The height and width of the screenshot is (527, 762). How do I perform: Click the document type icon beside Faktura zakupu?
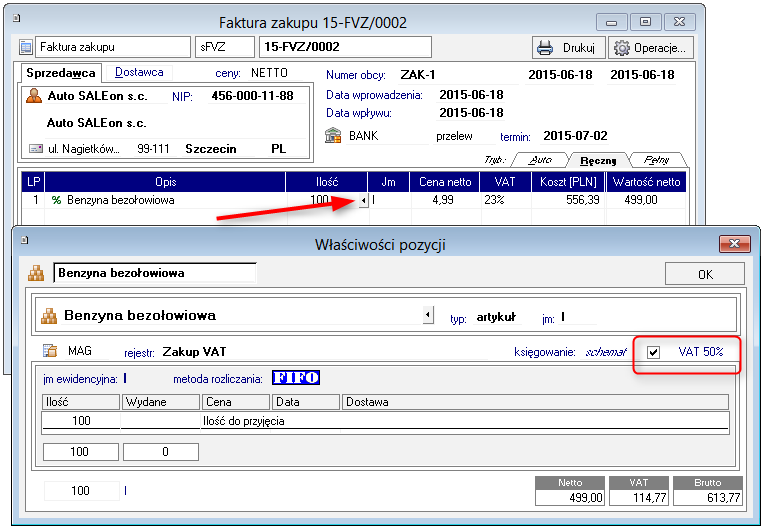[25, 47]
